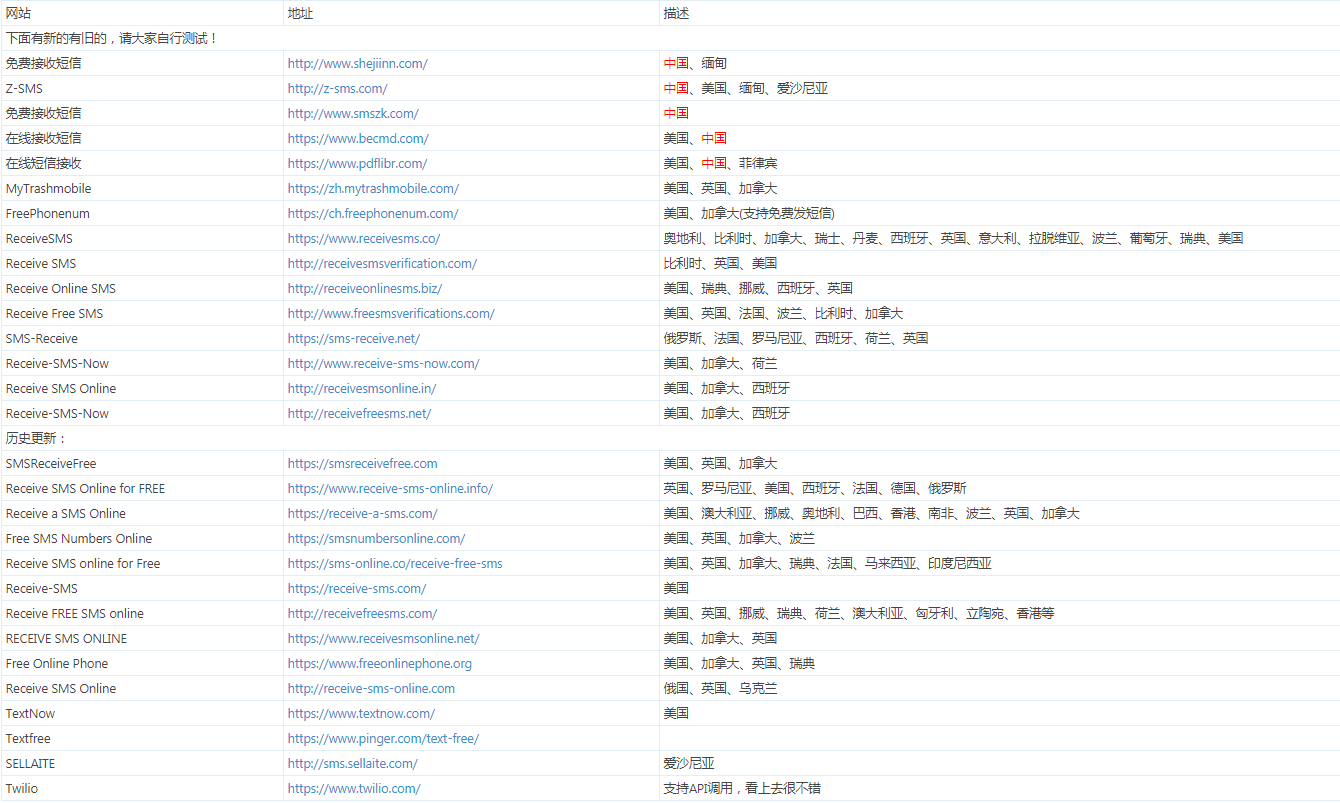Open the http://www.shejiinn.com/ link
Screen dimensions: 1340x803
357,63
